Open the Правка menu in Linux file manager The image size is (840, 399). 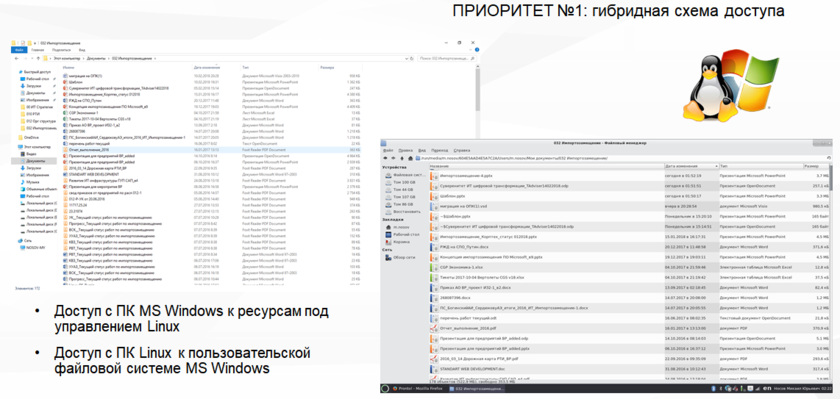tap(406, 150)
